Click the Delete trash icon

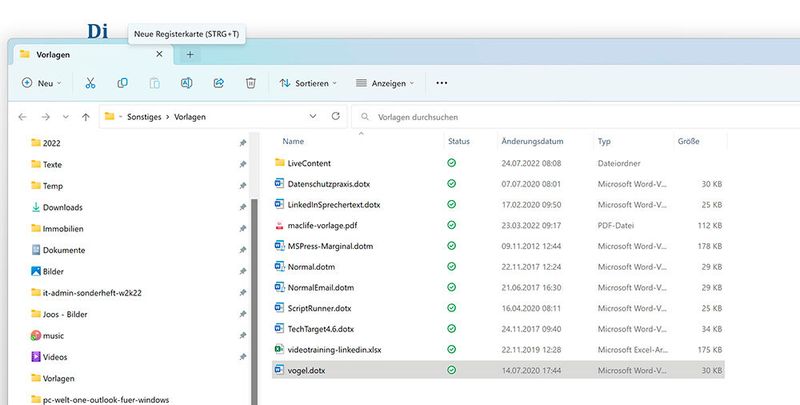tap(251, 83)
